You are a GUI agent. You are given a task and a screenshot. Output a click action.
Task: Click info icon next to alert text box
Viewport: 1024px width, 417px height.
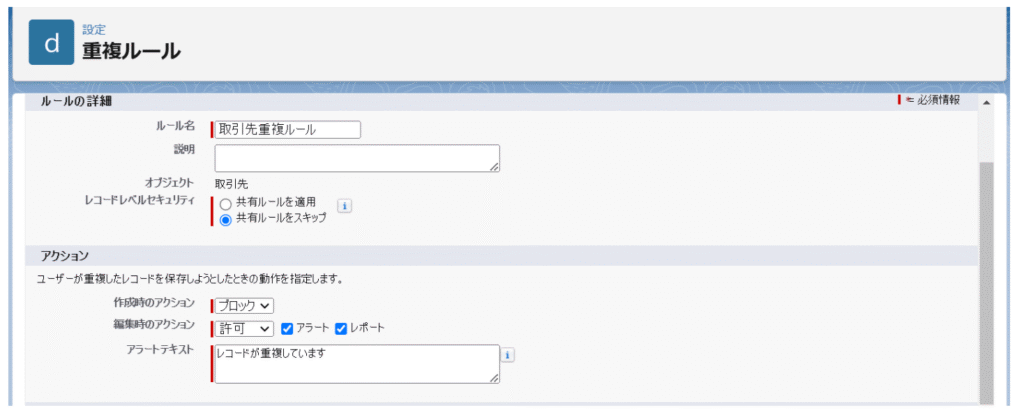508,355
